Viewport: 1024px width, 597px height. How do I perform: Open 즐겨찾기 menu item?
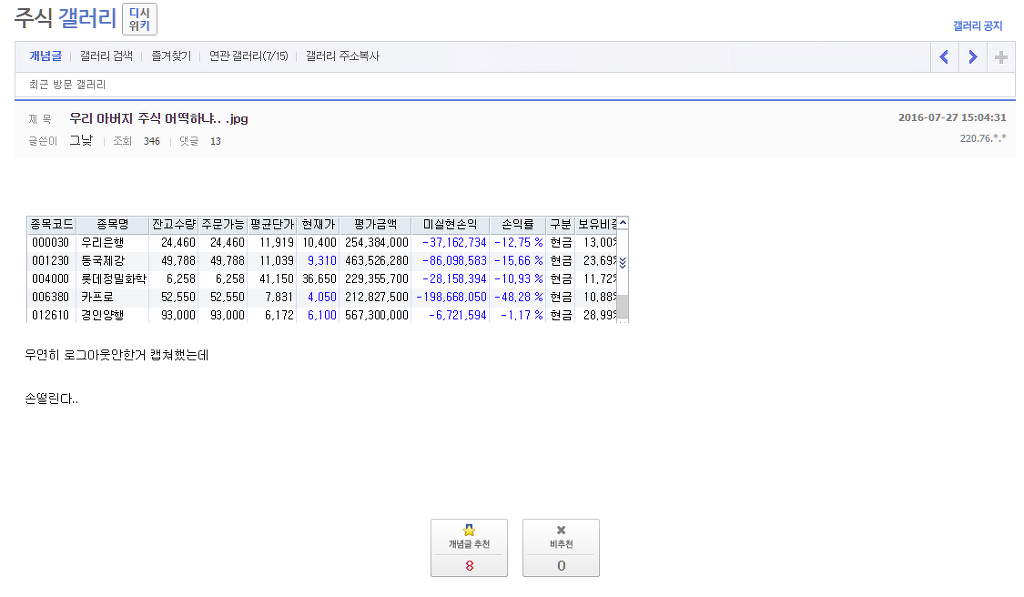click(x=171, y=56)
